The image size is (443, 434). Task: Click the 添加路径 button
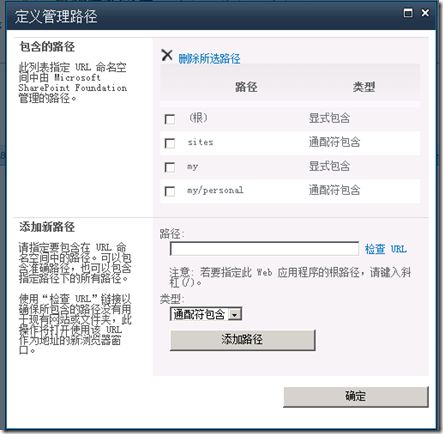[242, 340]
